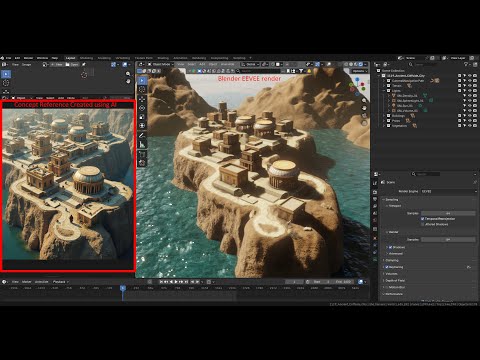Select the Transform tool in 3D viewport
The width and height of the screenshot is (480, 360).
(x=142, y=126)
